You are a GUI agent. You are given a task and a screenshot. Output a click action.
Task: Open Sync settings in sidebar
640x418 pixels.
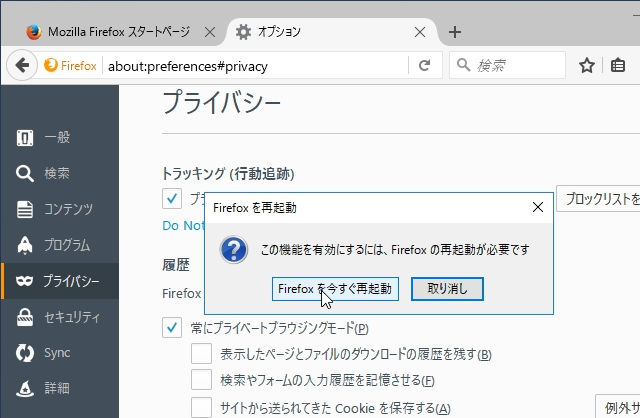[x=60, y=353]
